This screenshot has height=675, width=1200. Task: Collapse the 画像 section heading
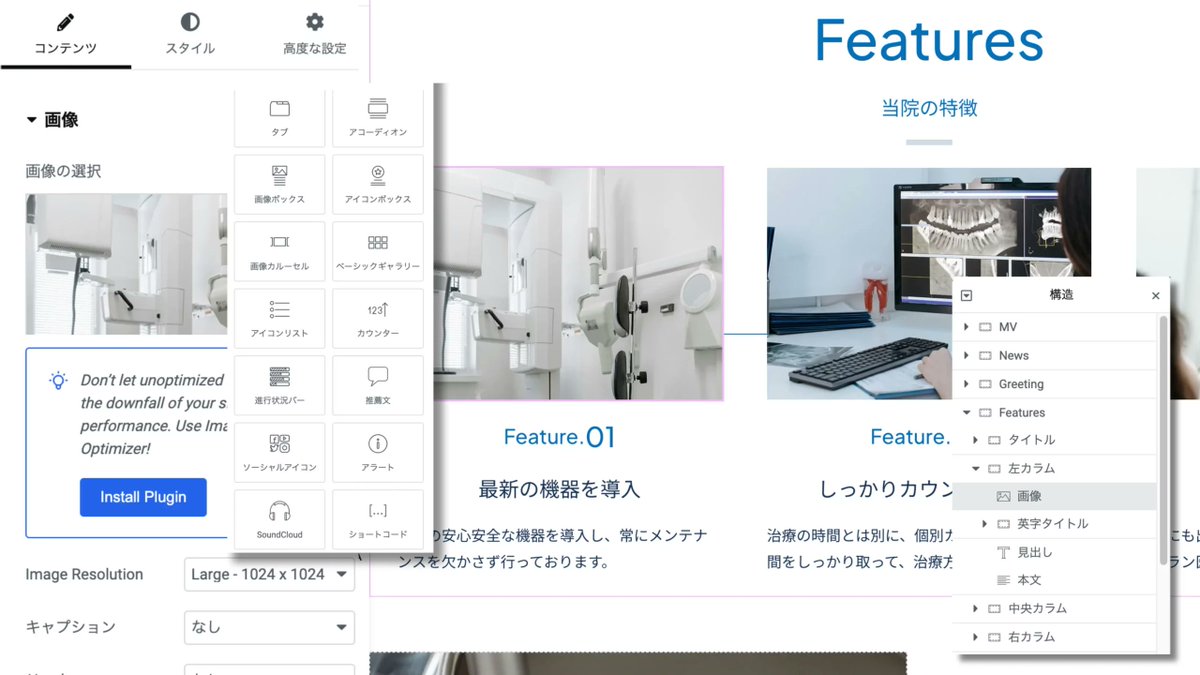click(52, 120)
